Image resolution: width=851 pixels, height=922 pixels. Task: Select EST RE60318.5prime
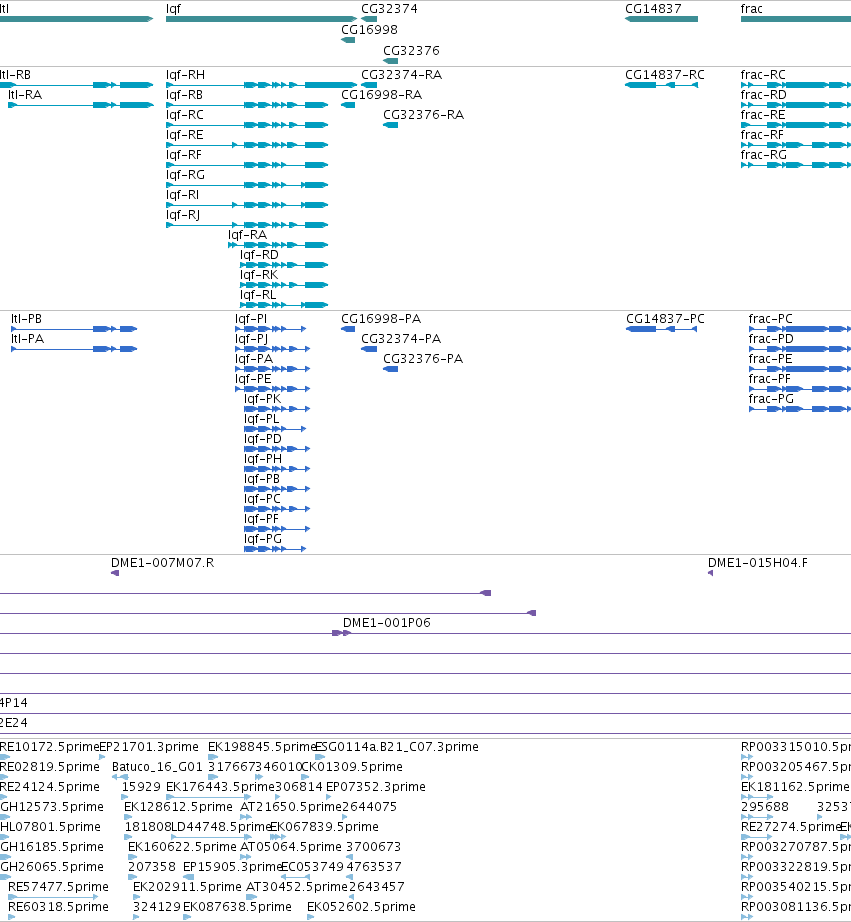coord(58,907)
